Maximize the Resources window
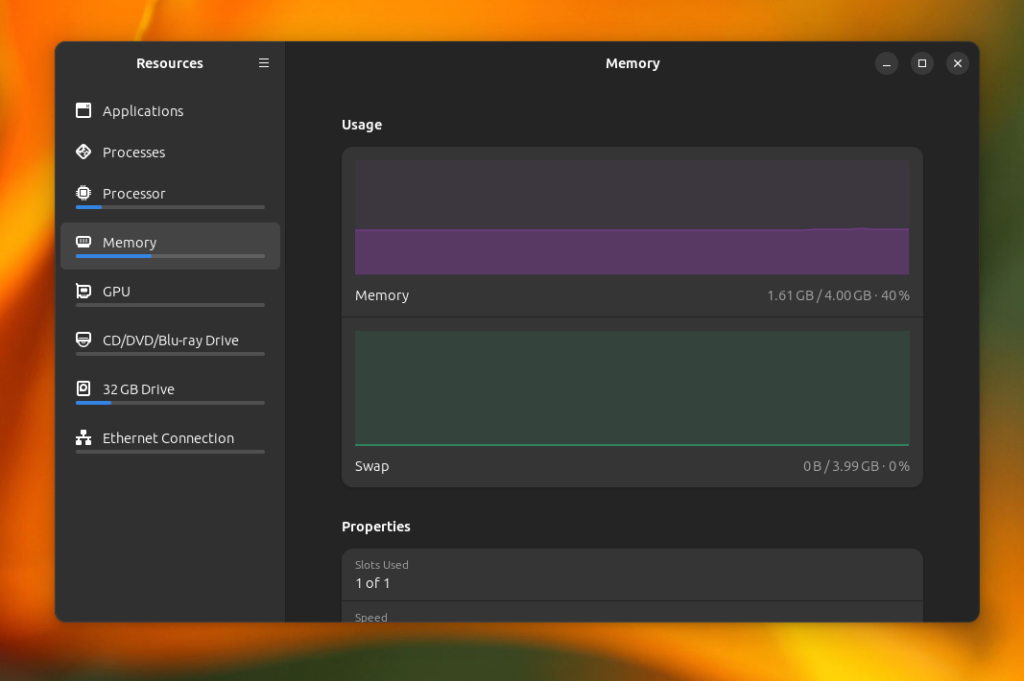Screen dimensions: 1024x681 click(922, 63)
